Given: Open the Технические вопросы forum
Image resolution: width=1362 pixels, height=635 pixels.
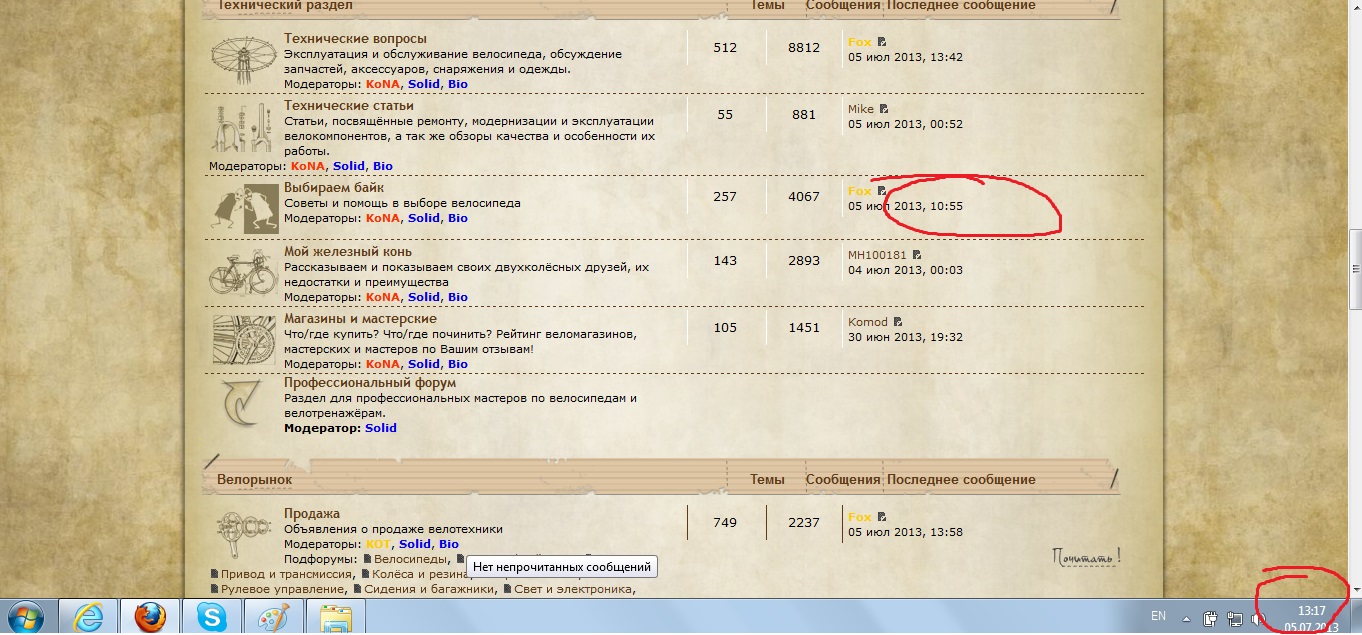Looking at the screenshot, I should [x=355, y=39].
